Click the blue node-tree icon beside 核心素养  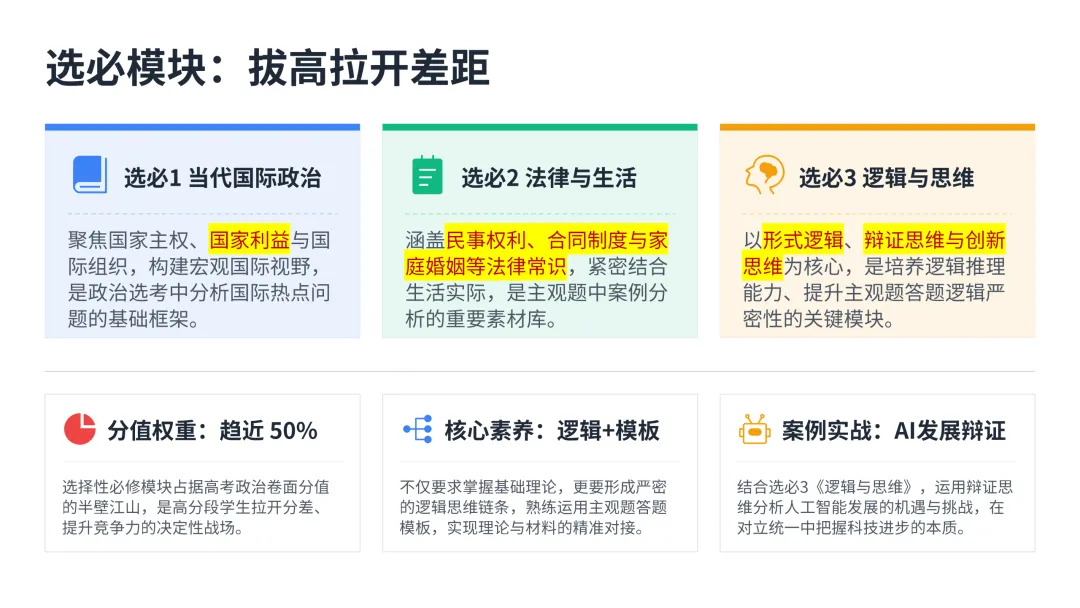click(418, 429)
